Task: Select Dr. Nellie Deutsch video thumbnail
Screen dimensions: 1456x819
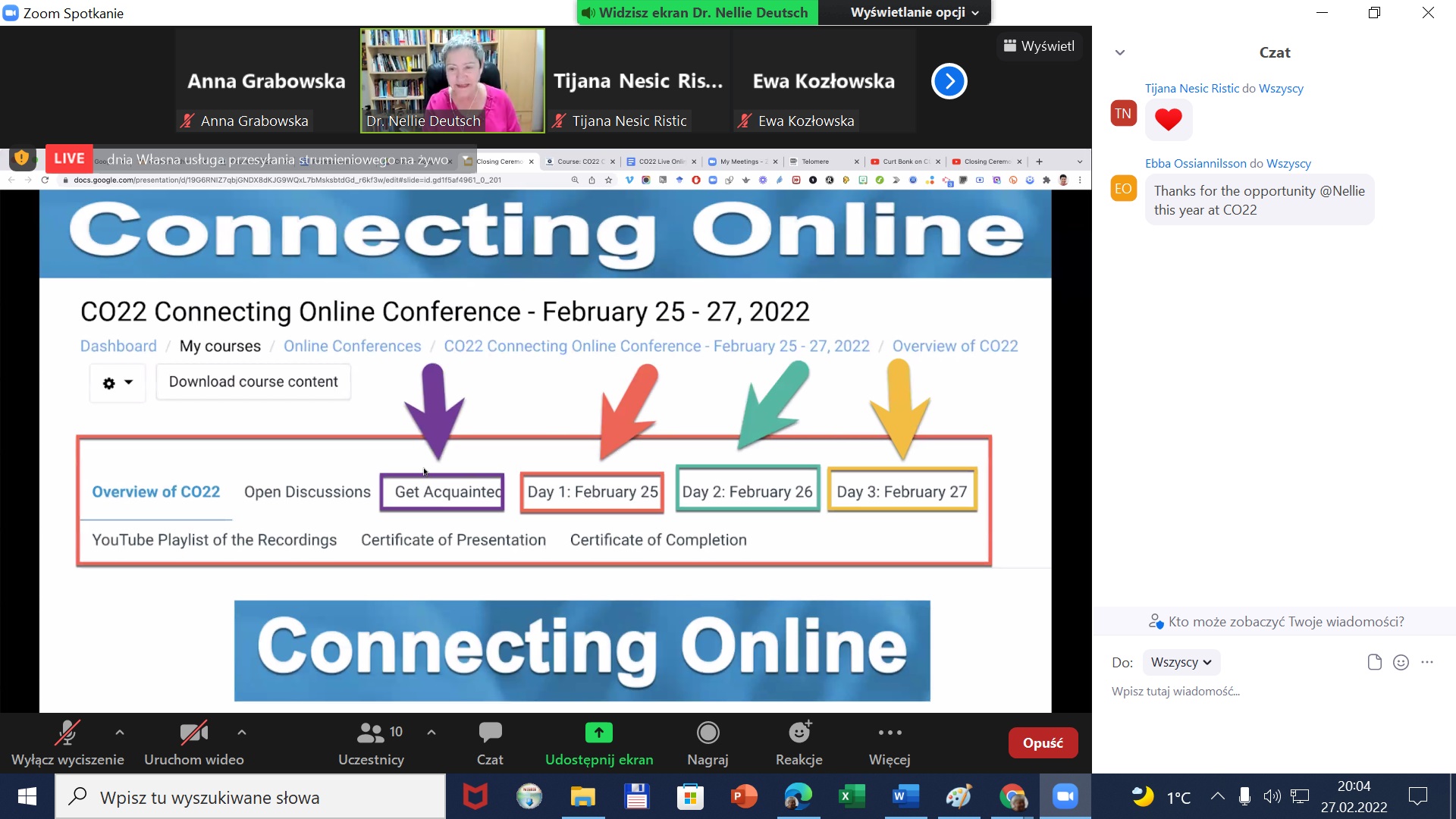Action: 453,81
